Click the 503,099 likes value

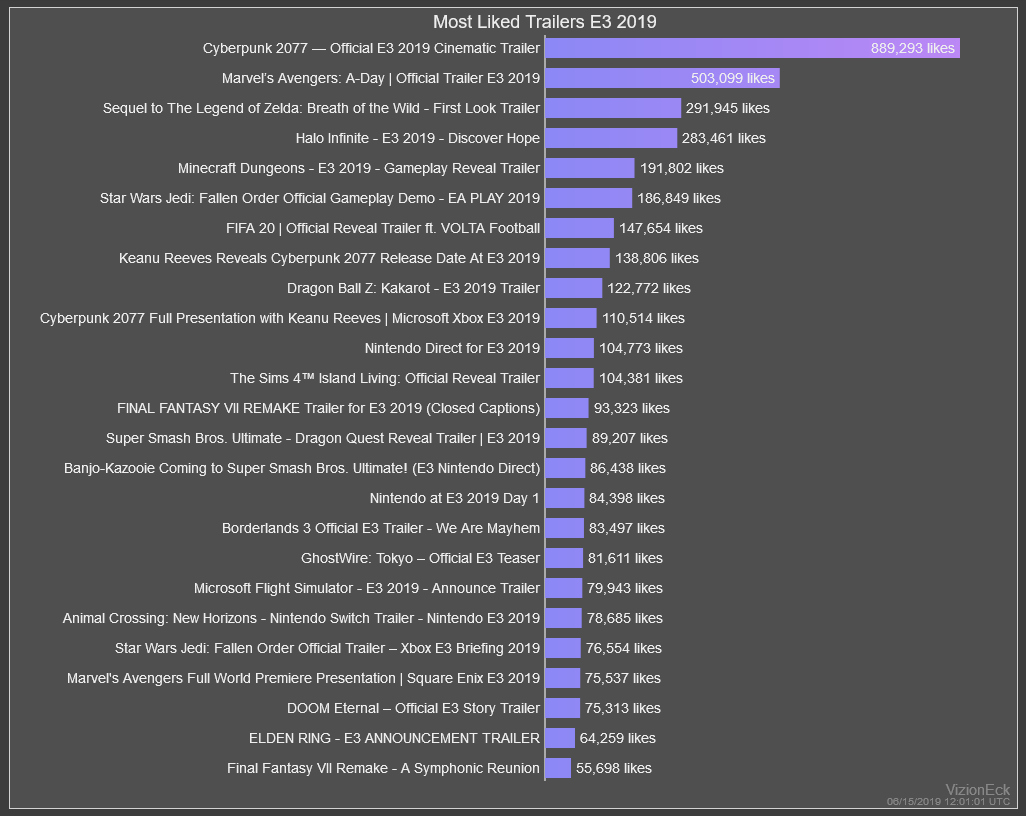733,78
